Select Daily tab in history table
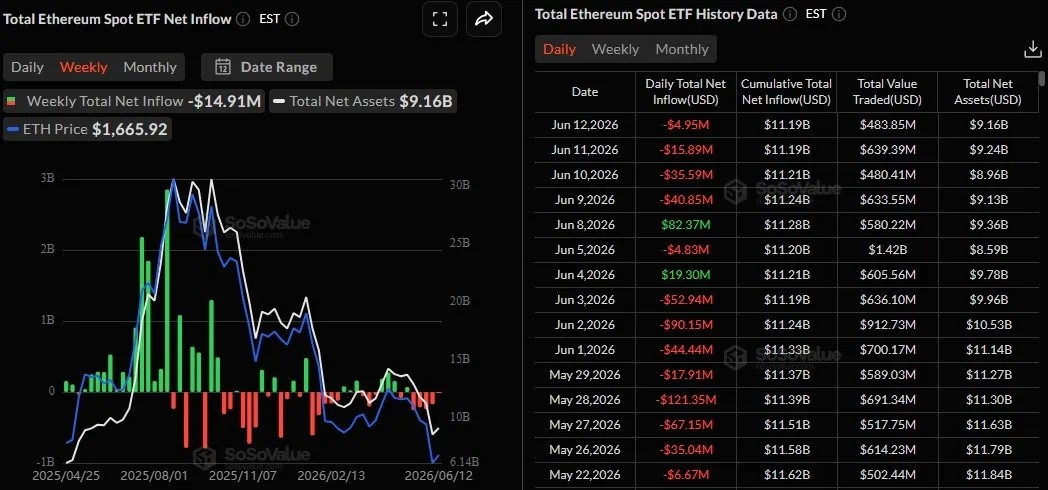1048x490 pixels. click(x=559, y=49)
